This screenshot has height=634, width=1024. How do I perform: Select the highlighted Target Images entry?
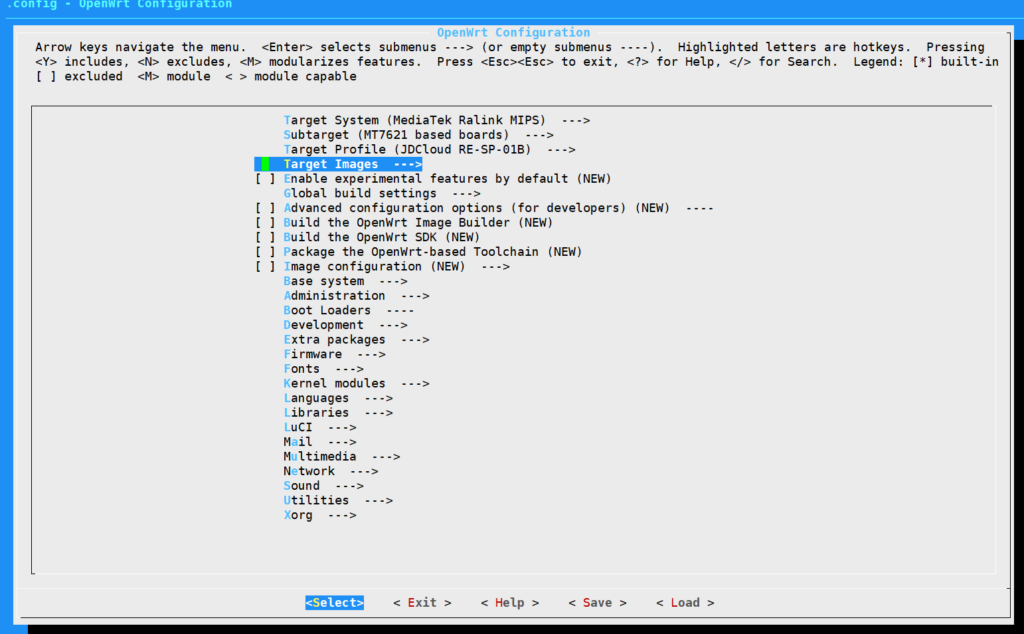338,164
